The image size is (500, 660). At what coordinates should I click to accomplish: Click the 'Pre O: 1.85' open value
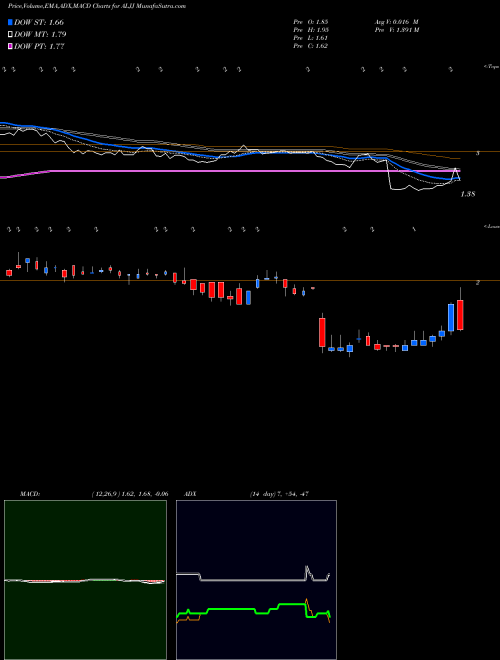[311, 22]
